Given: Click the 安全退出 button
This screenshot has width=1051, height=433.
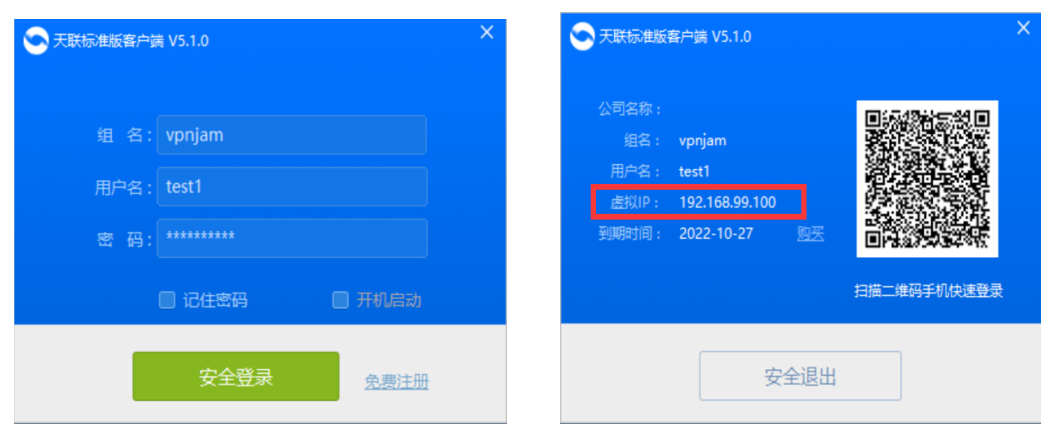Looking at the screenshot, I should [800, 376].
